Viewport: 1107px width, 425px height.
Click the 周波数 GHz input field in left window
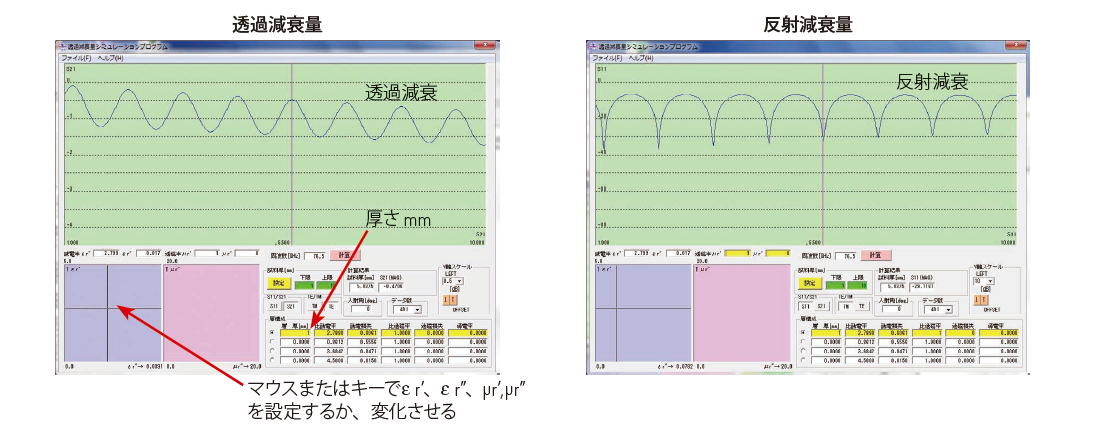pyautogui.click(x=316, y=256)
